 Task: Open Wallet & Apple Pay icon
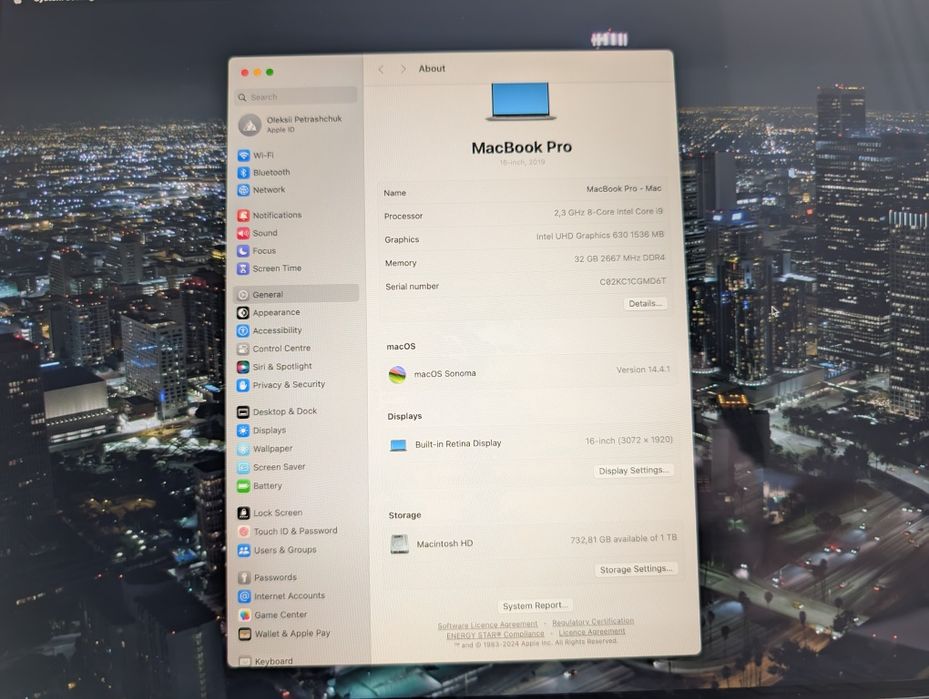point(244,634)
